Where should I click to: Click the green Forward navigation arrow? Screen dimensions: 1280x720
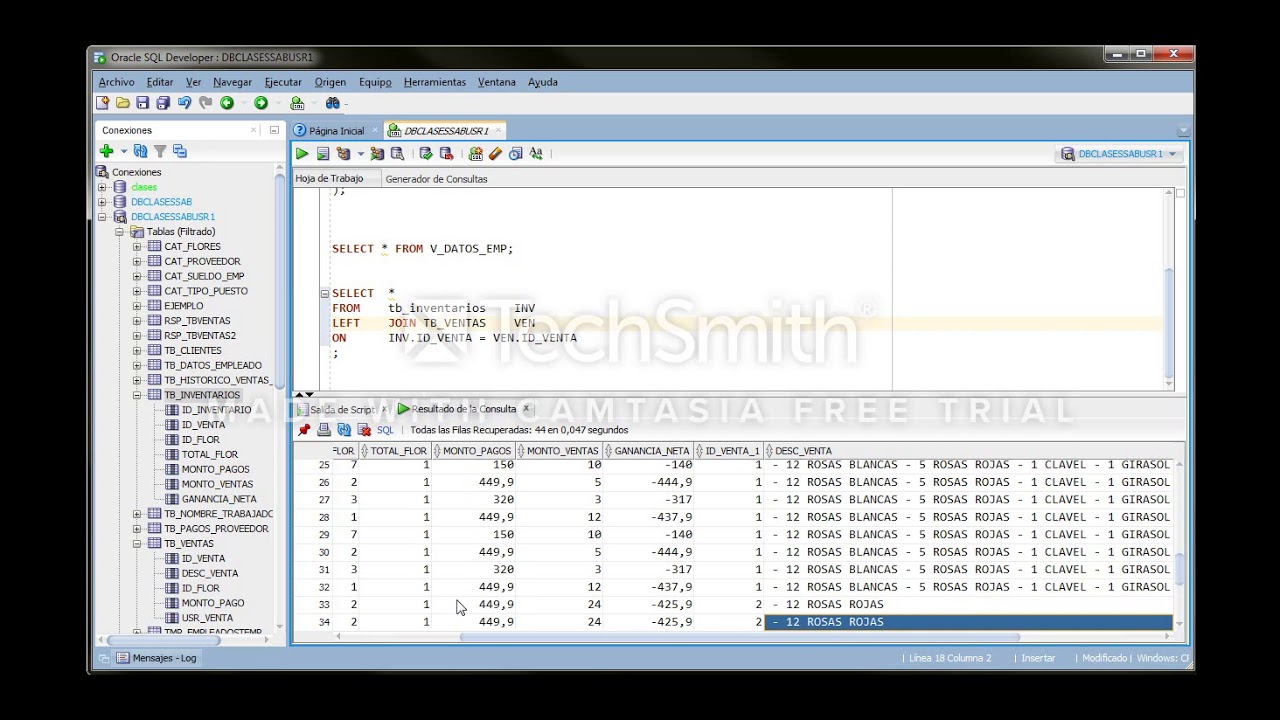(261, 103)
